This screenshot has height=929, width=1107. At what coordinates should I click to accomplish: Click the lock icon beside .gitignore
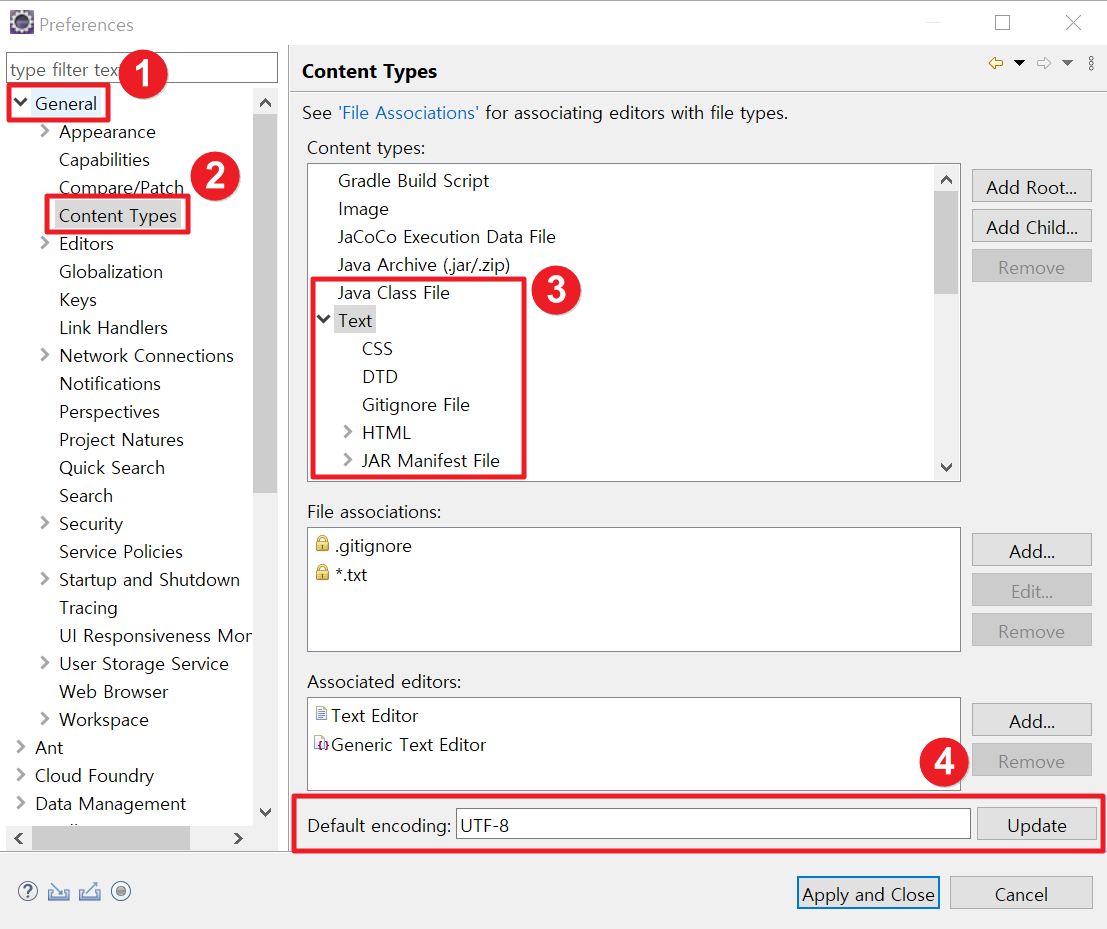point(322,544)
